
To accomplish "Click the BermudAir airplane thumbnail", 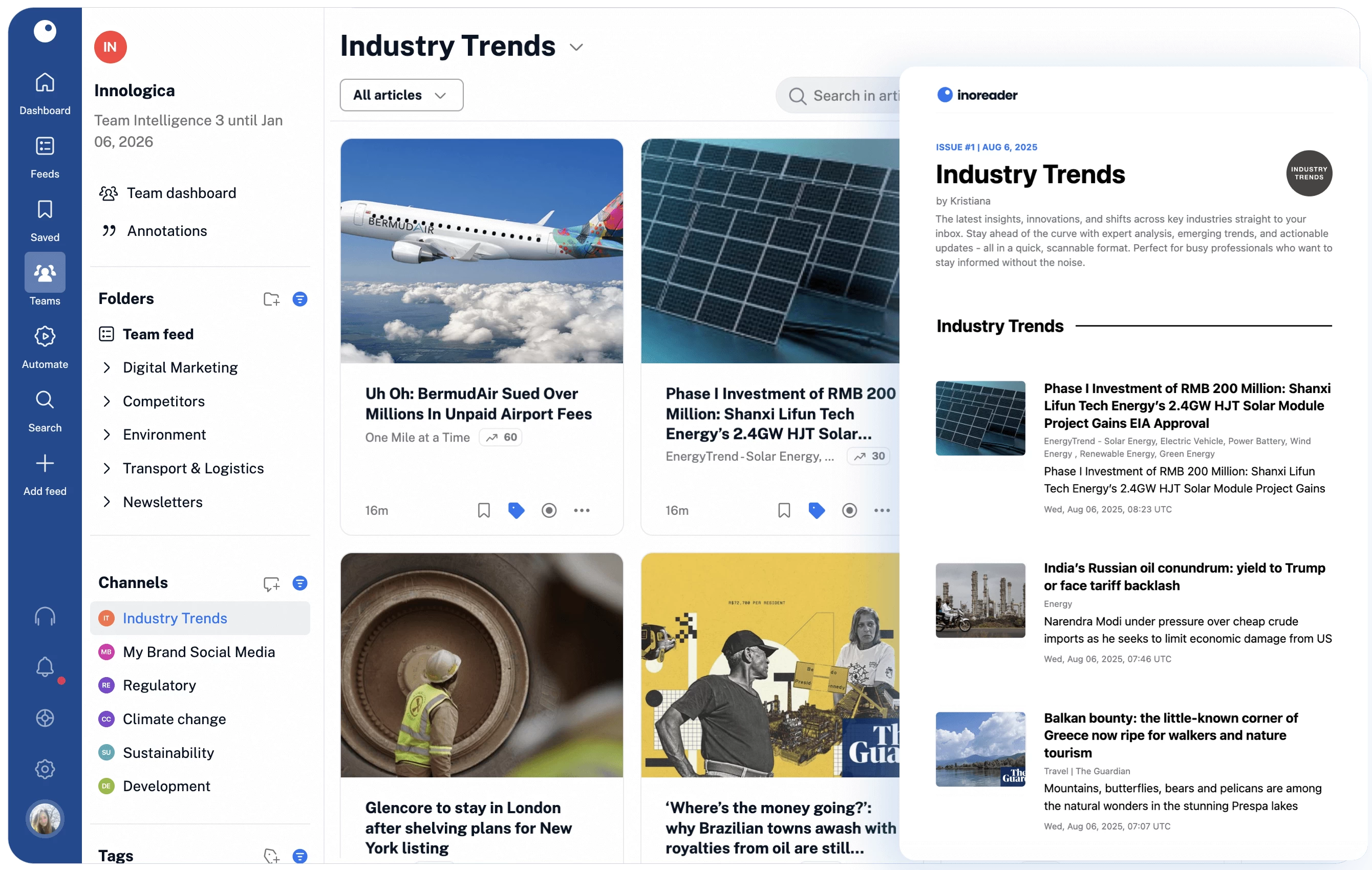I will click(481, 251).
